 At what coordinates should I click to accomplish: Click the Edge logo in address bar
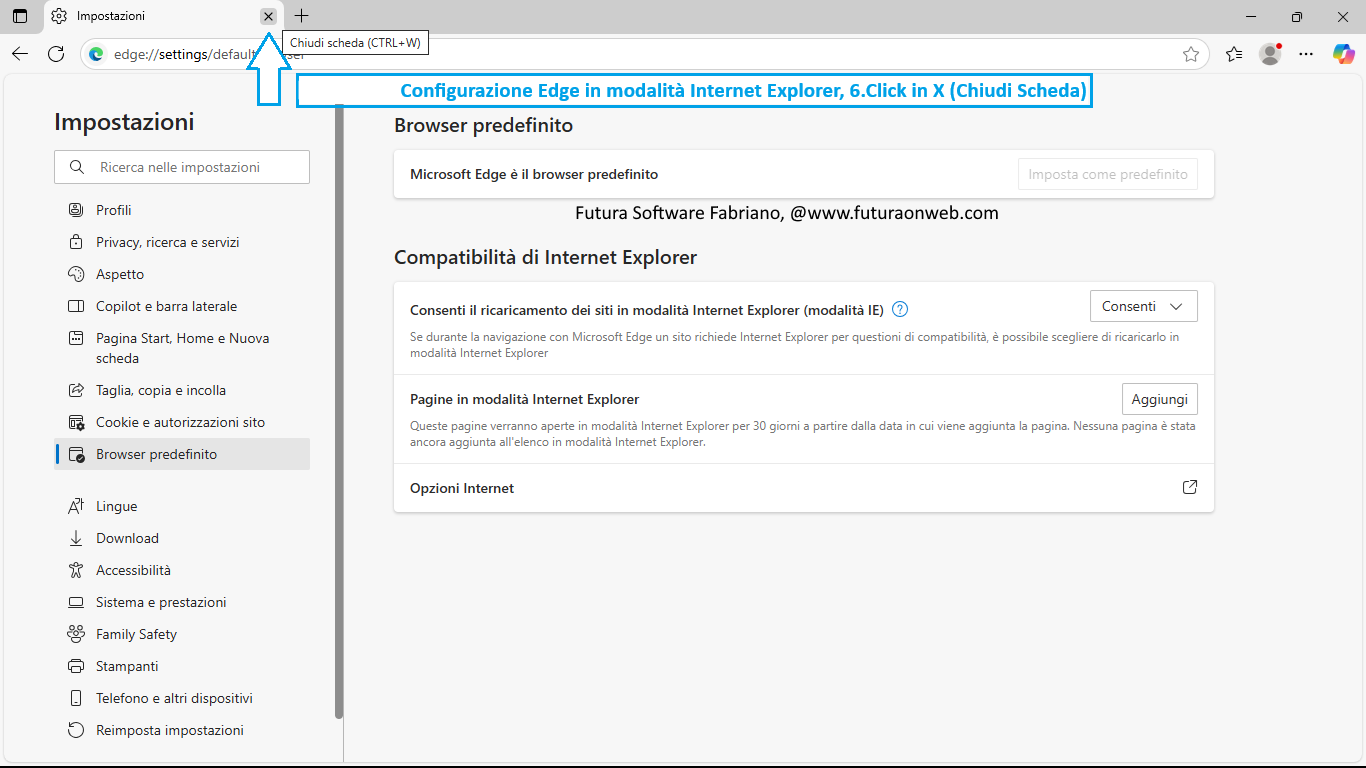pyautogui.click(x=97, y=54)
